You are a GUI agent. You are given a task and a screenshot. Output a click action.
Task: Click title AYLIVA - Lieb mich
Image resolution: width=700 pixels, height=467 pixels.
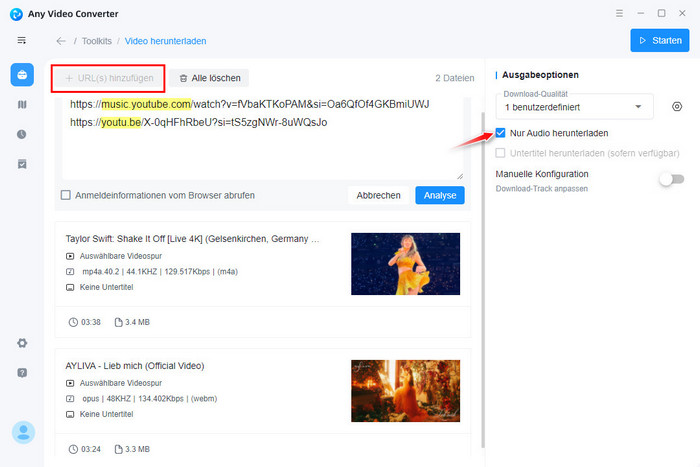click(135, 366)
